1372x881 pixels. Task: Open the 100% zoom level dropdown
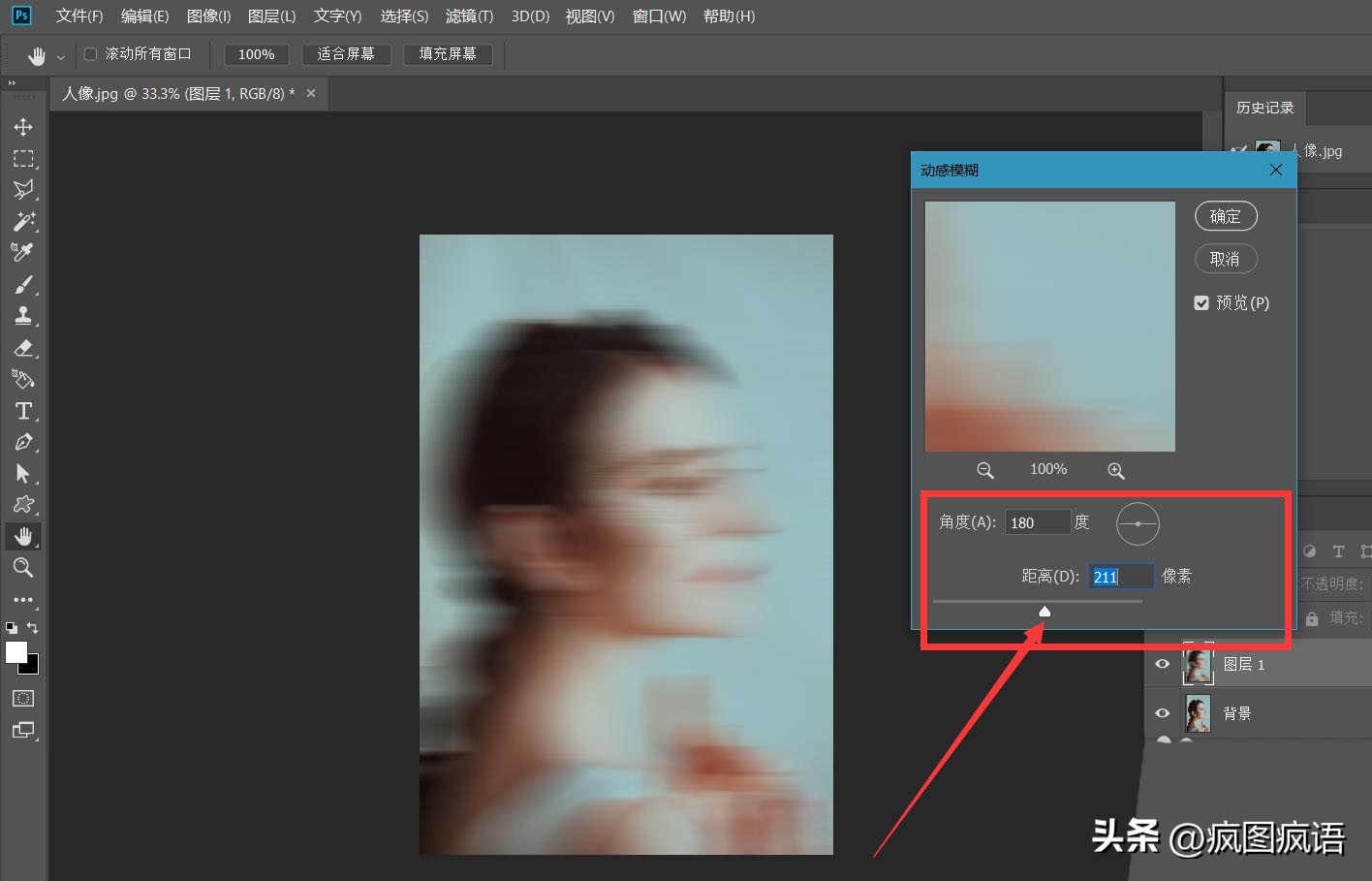(256, 54)
